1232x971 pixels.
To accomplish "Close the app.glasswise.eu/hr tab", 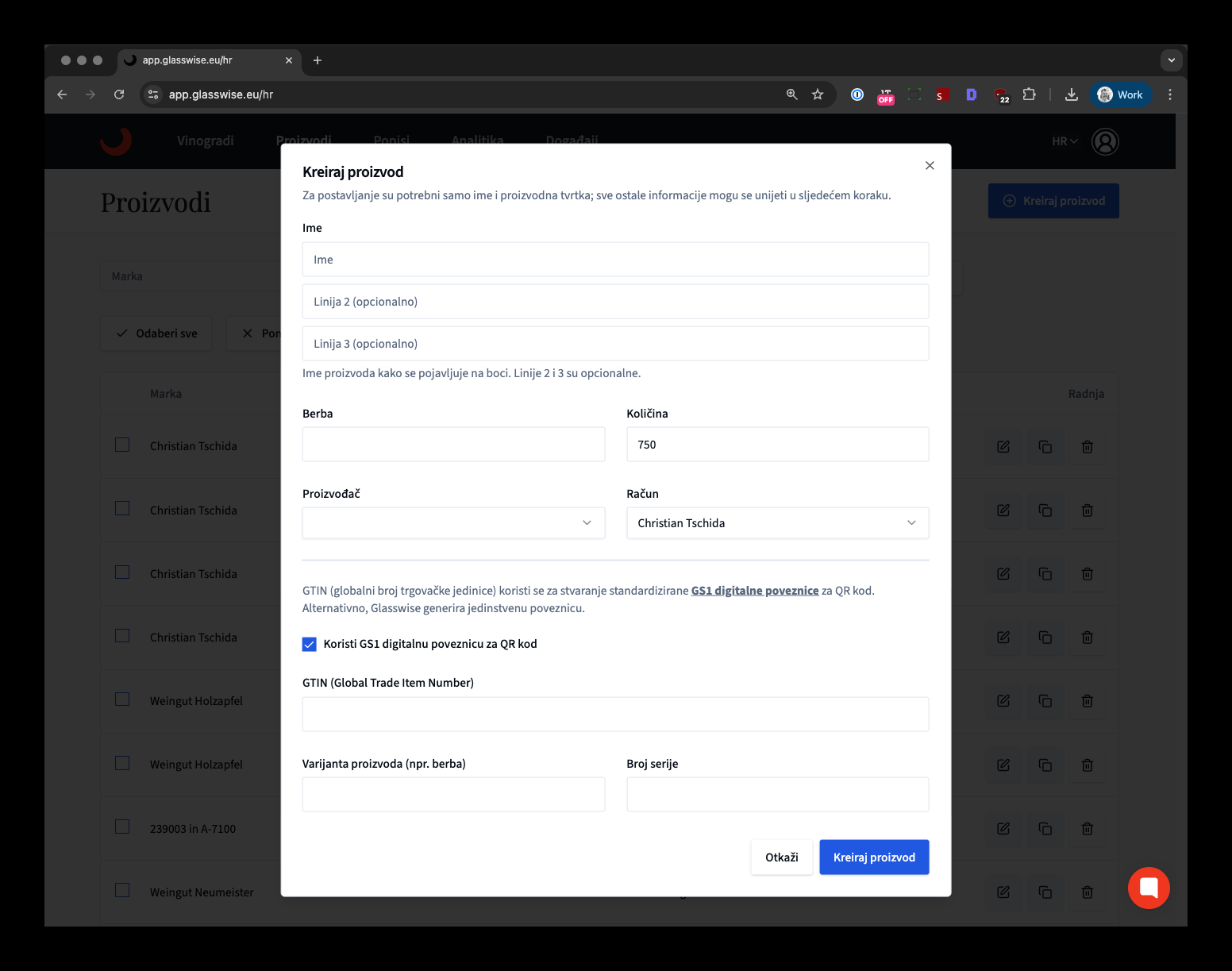I will [x=289, y=60].
